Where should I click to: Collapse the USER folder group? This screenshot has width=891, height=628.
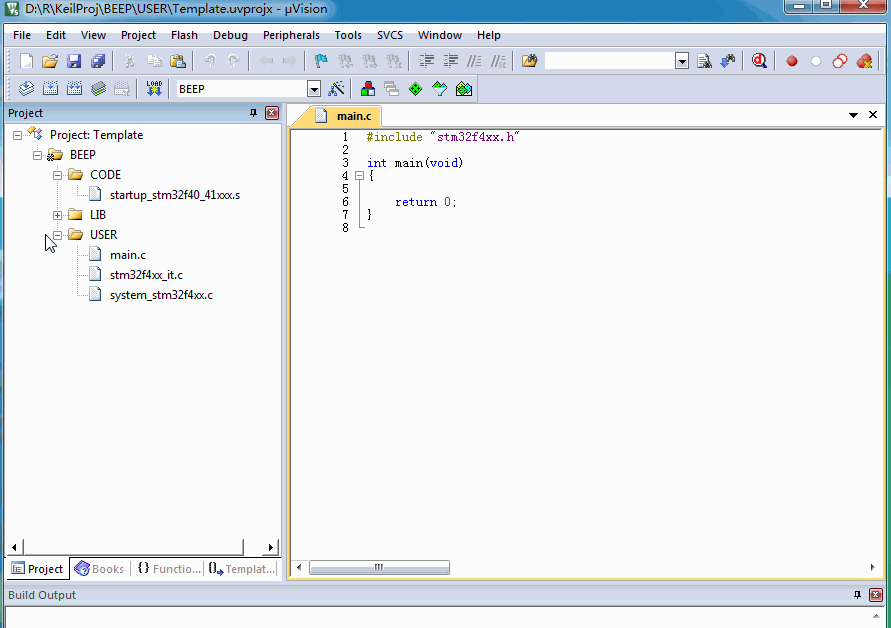point(57,235)
